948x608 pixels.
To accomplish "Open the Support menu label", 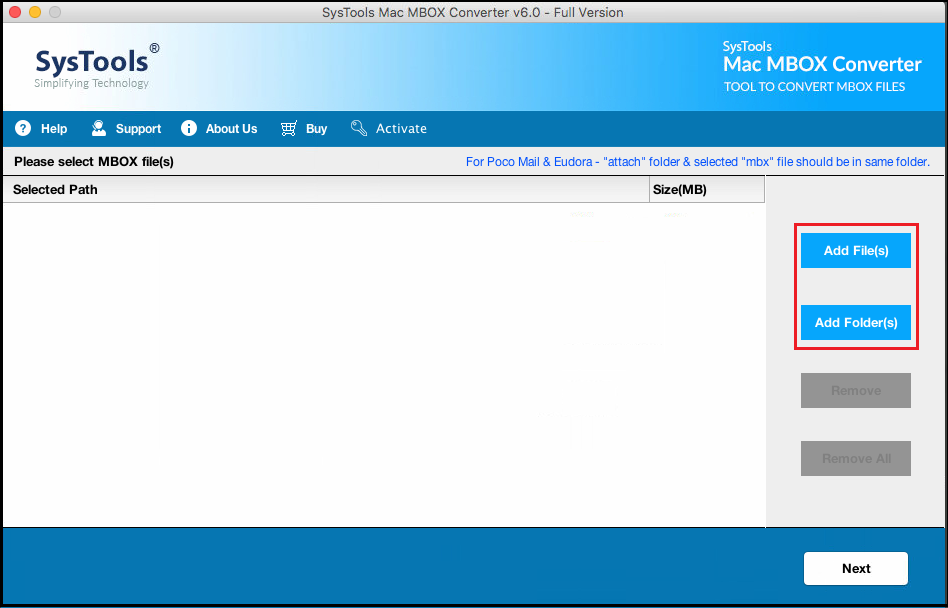I will (138, 129).
